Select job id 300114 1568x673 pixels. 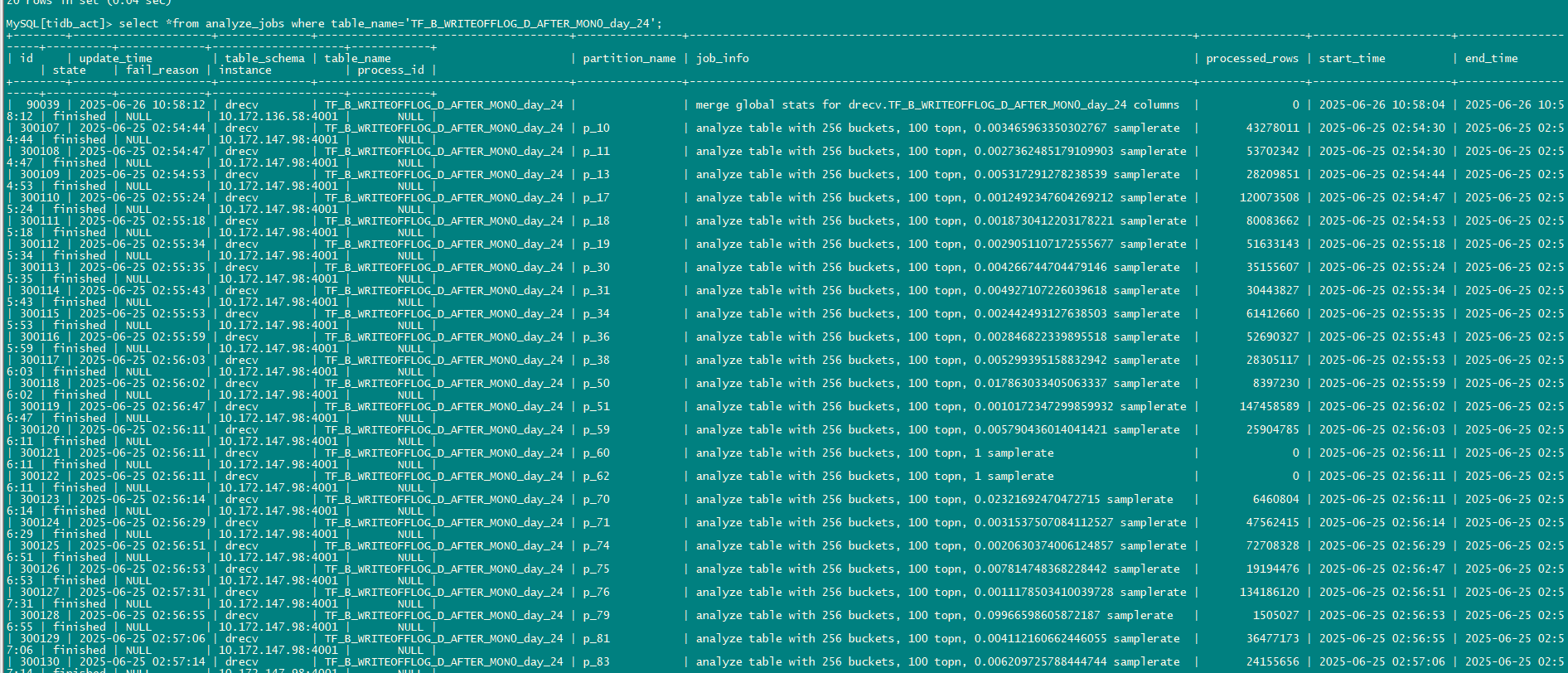pyautogui.click(x=40, y=290)
